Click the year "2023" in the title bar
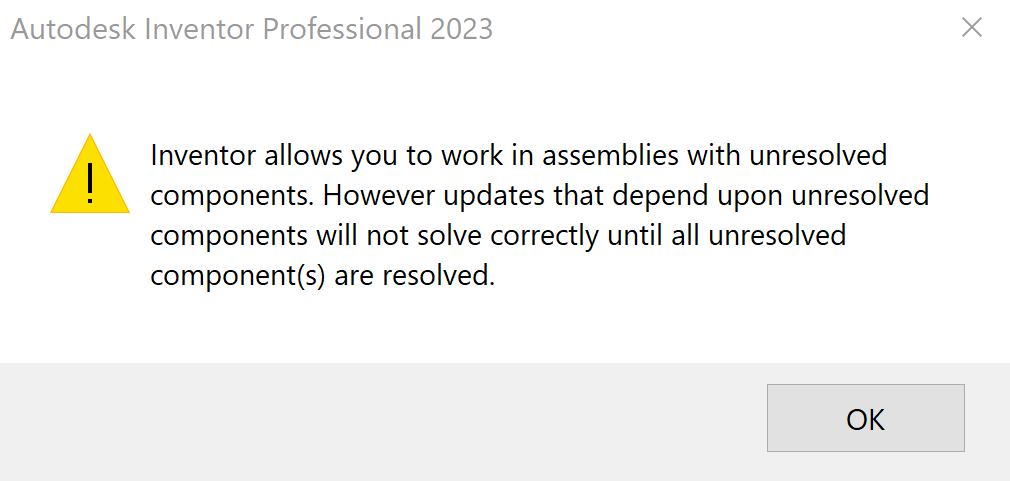This screenshot has width=1010, height=481. pos(461,29)
